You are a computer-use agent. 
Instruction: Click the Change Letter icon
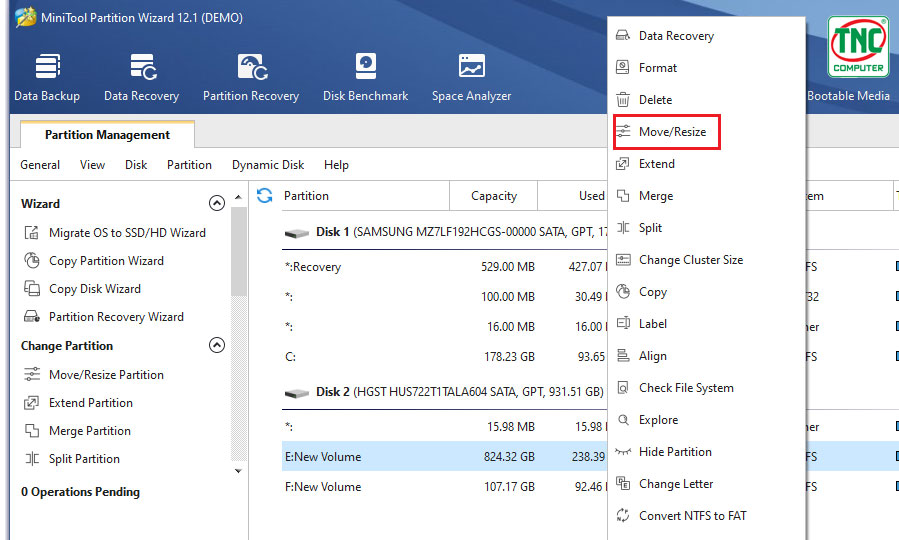tap(623, 483)
